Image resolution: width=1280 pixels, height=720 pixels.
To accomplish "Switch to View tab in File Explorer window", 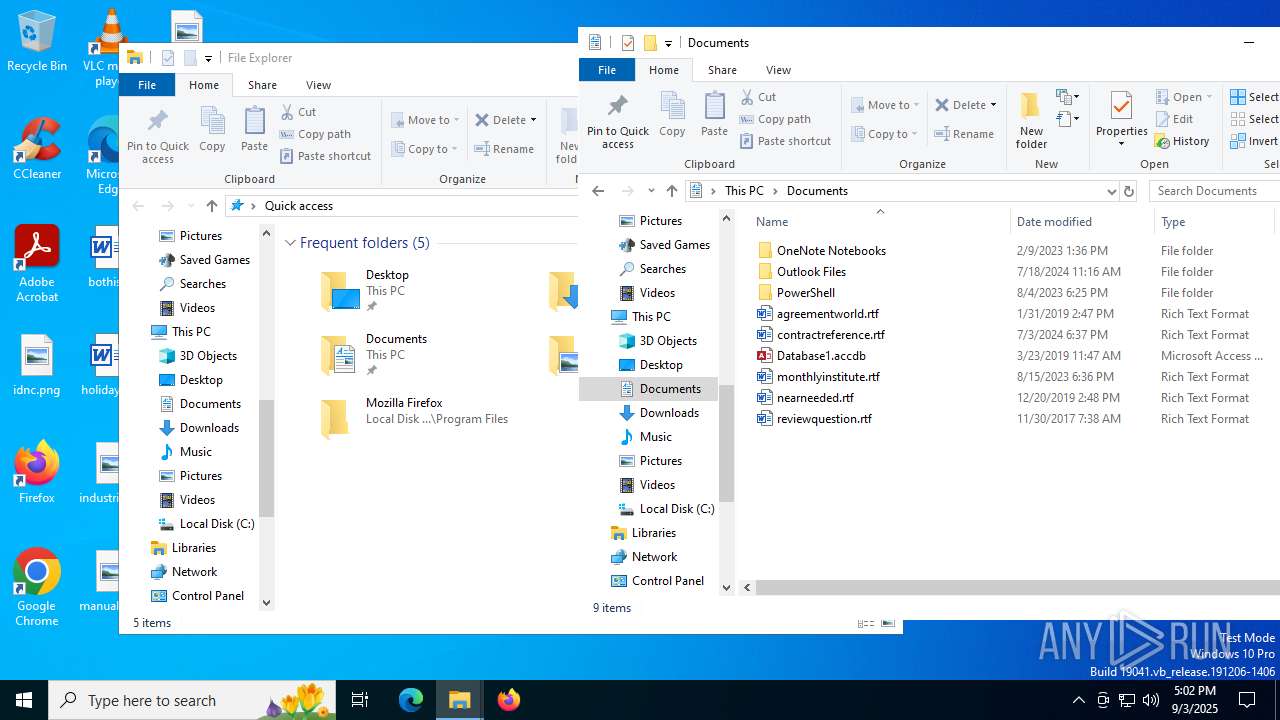I will click(318, 85).
